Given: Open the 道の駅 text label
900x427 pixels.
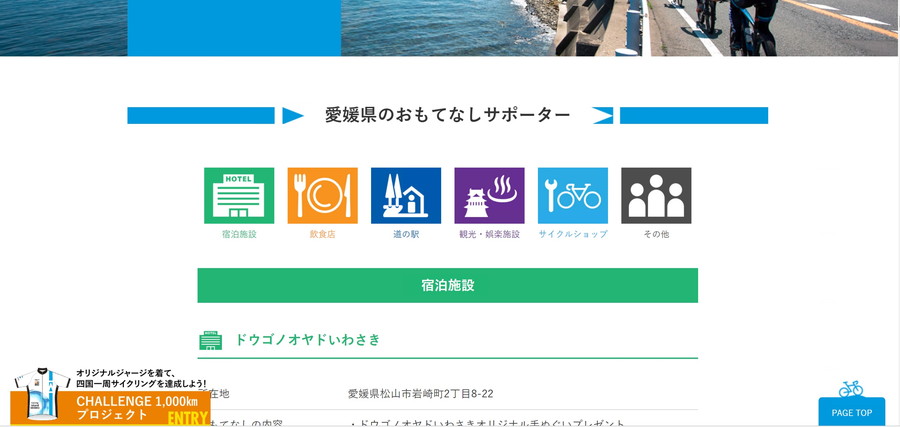Looking at the screenshot, I should 406,234.
